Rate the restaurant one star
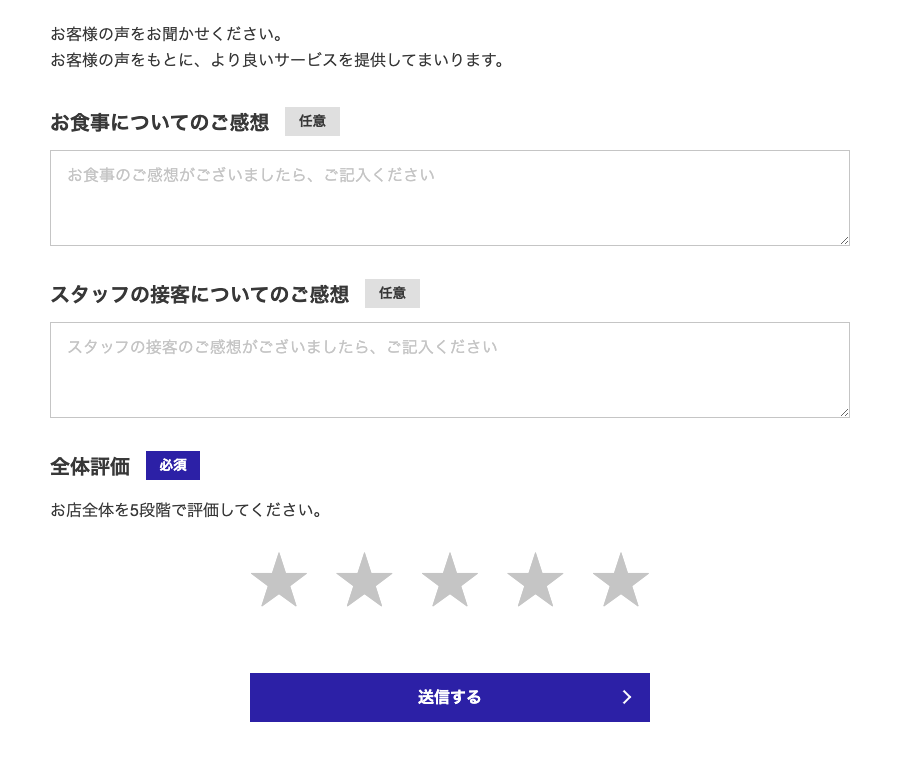901x762 pixels. pos(278,581)
